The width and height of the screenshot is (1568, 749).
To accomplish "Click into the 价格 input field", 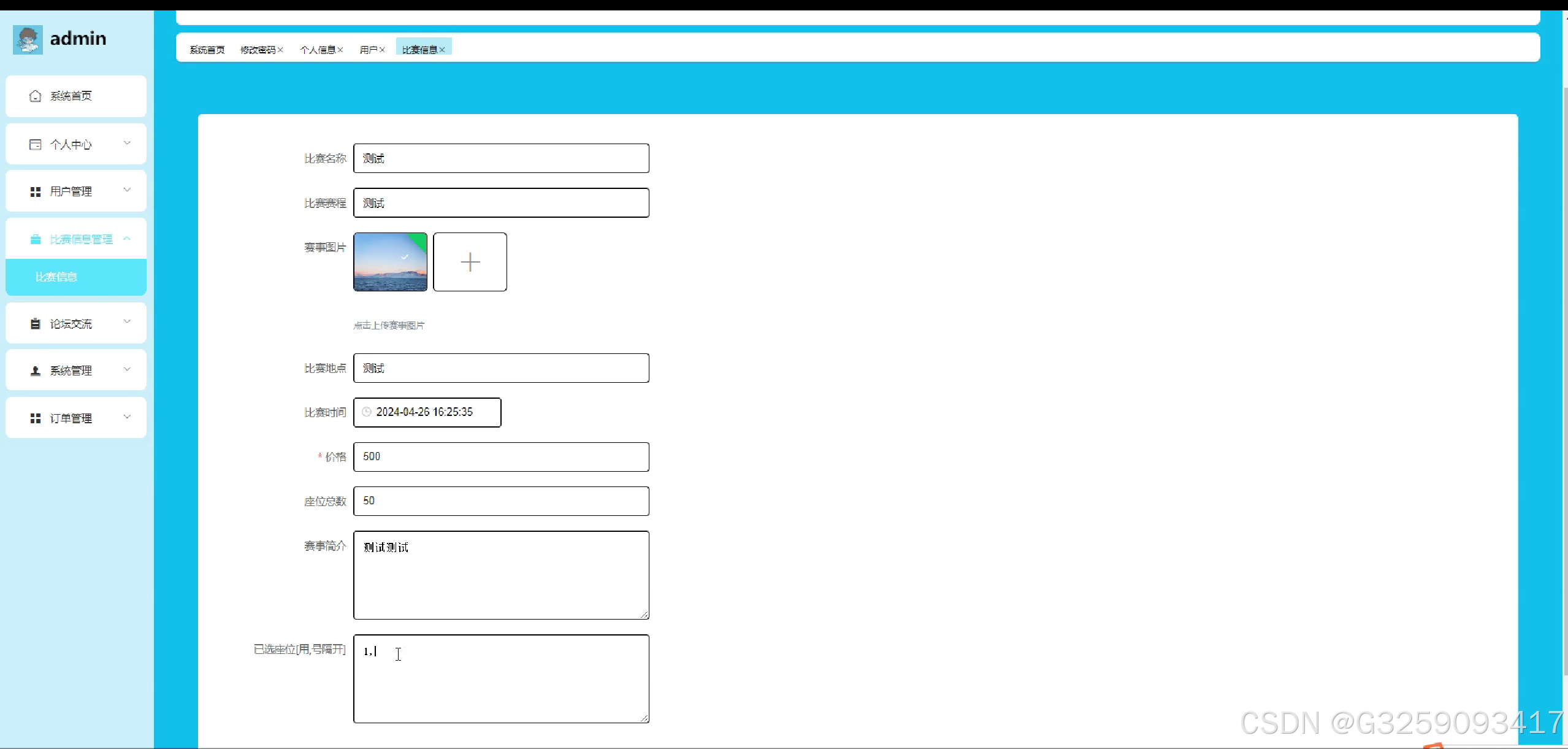I will (501, 457).
